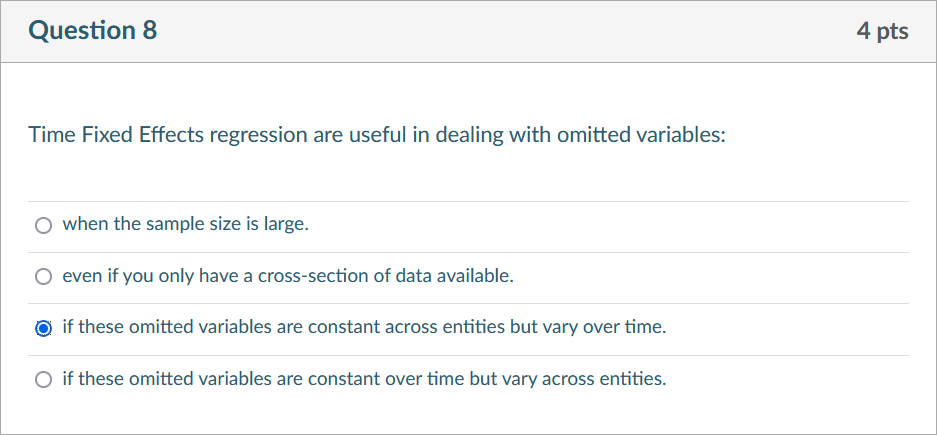Click the answer text 'even if you only have a cross-section'
Image resolution: width=937 pixels, height=435 pixels.
tap(287, 276)
